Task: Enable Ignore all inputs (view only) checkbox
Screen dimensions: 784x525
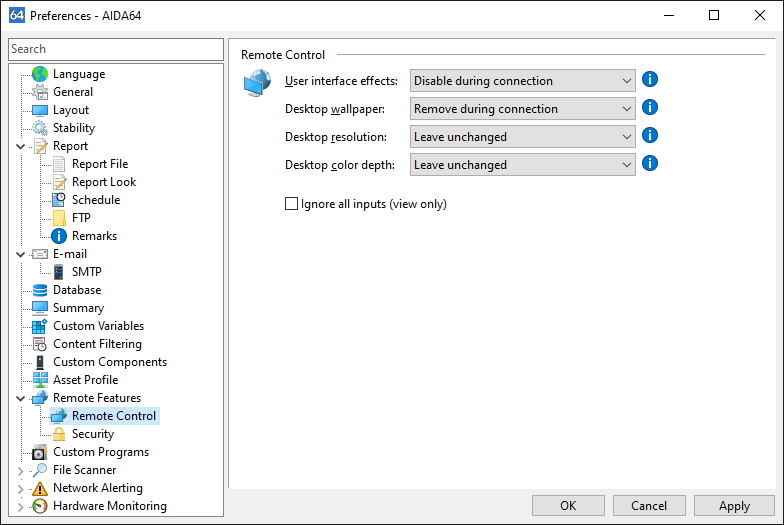Action: [291, 204]
